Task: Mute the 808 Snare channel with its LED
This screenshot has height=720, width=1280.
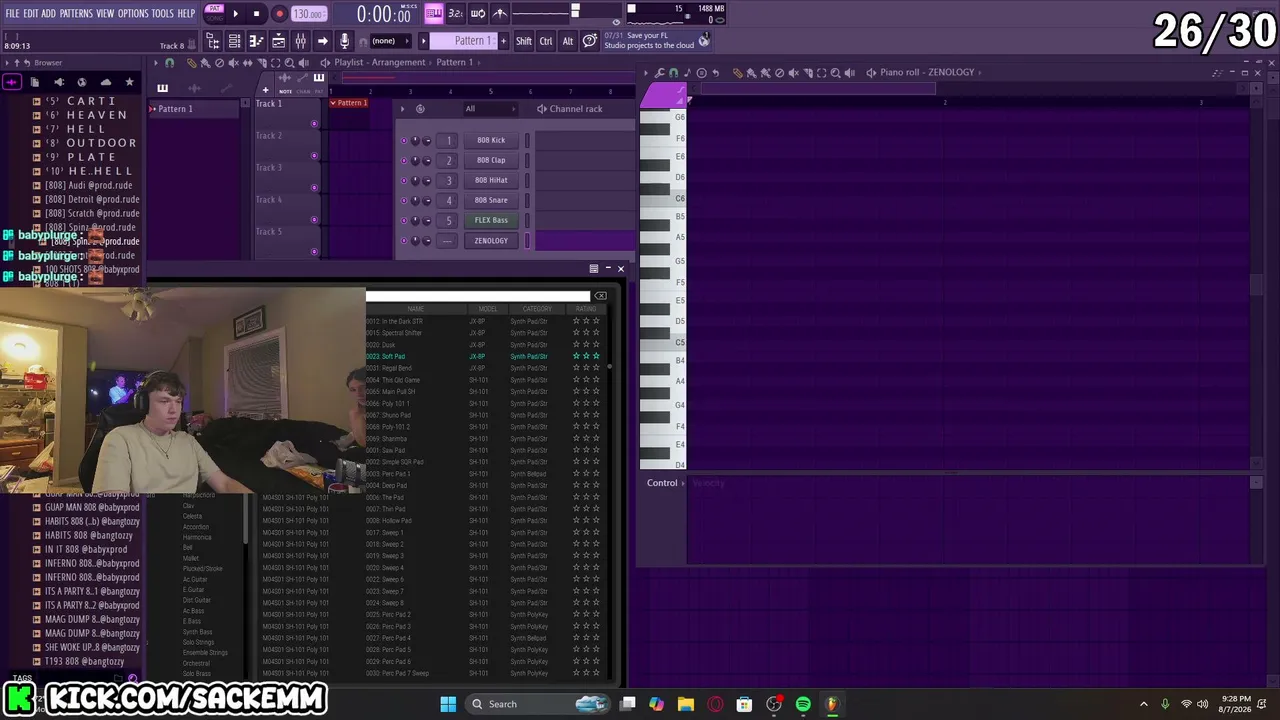Action: tap(404, 201)
